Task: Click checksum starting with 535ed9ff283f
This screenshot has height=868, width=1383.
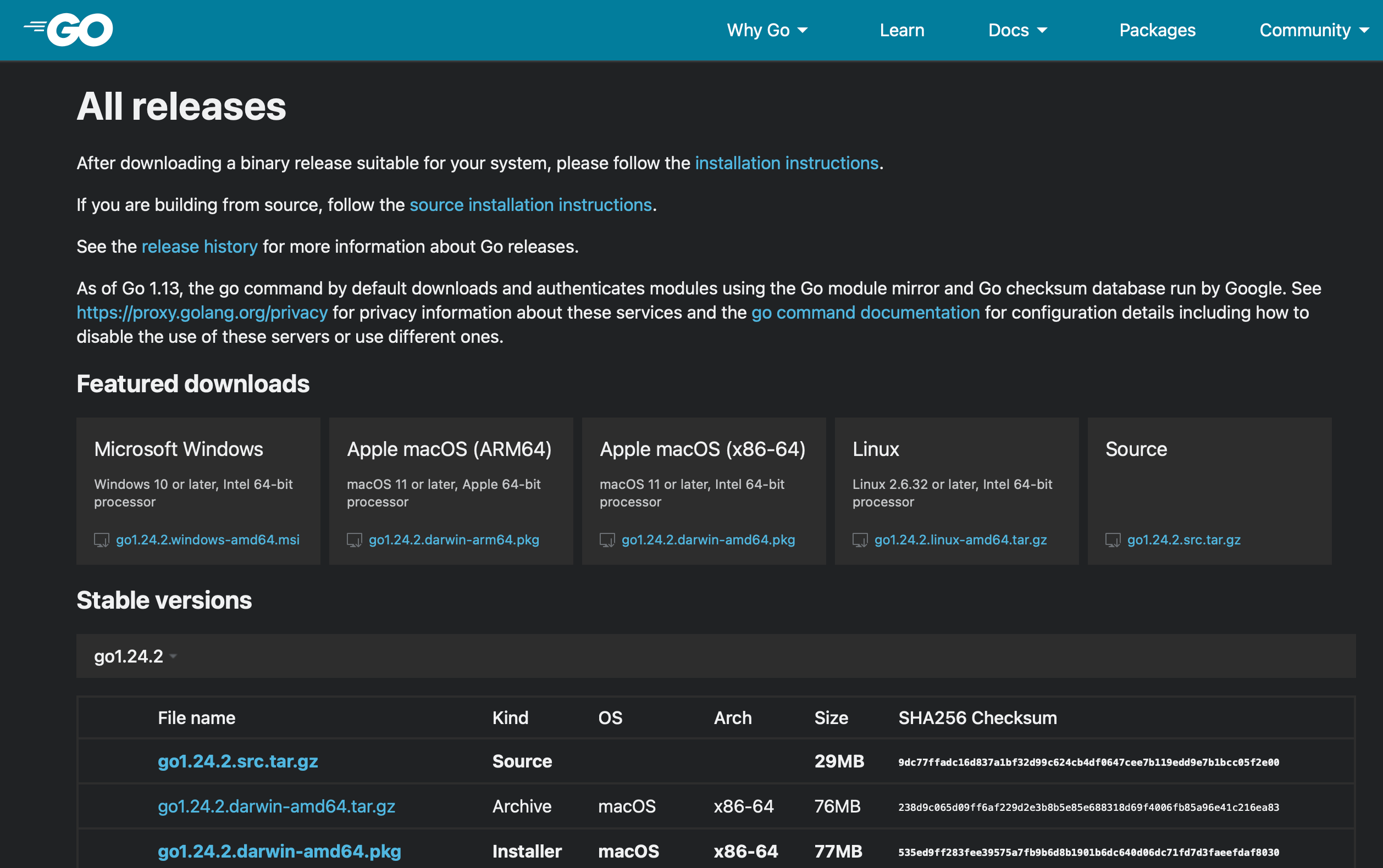Action: 1088,853
